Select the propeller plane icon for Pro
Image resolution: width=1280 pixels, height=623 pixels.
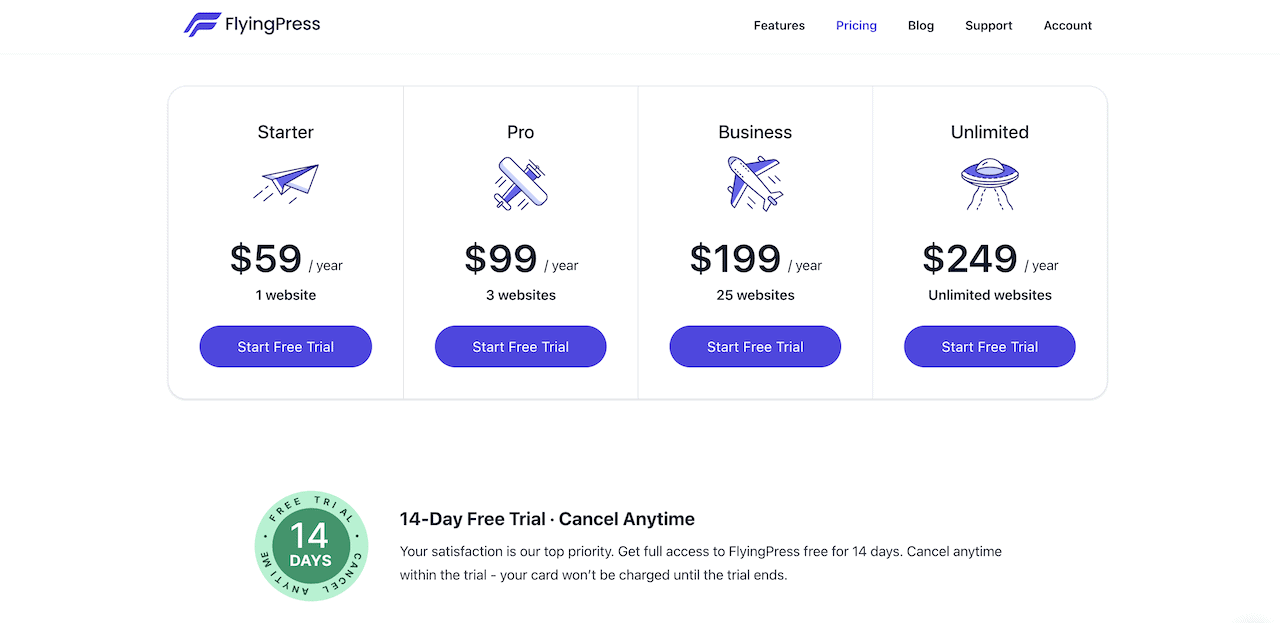(520, 183)
